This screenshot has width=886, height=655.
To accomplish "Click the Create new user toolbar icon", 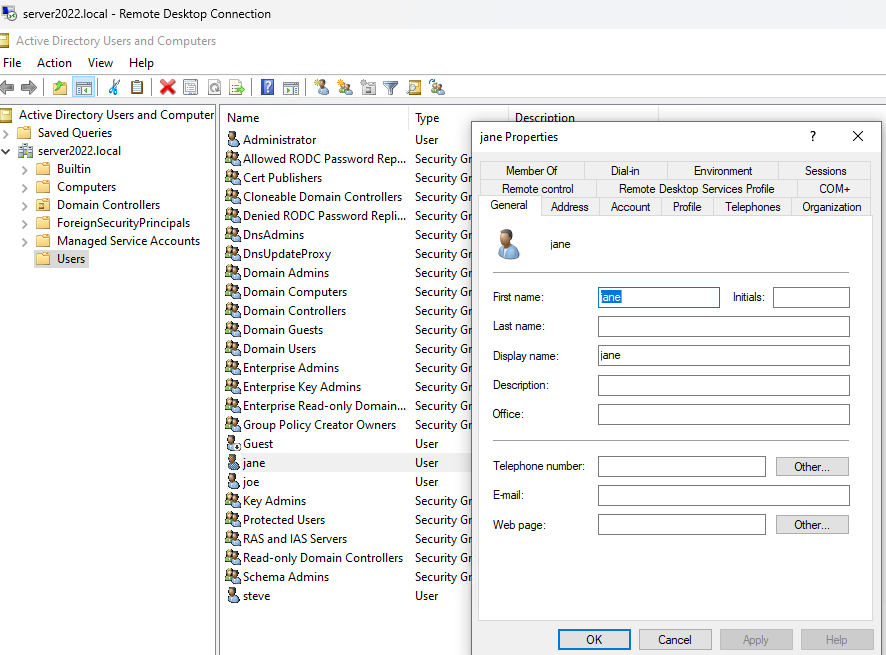I will [x=321, y=88].
